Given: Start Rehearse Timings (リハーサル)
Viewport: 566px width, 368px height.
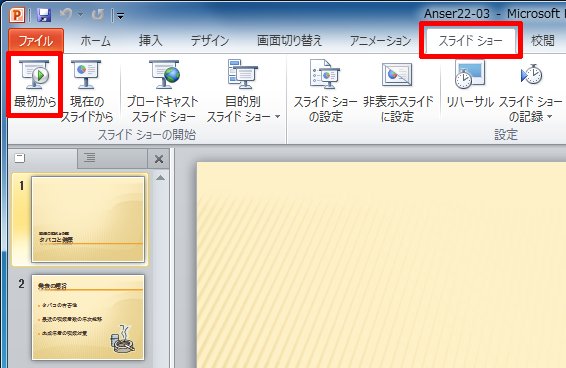Looking at the screenshot, I should [x=469, y=85].
